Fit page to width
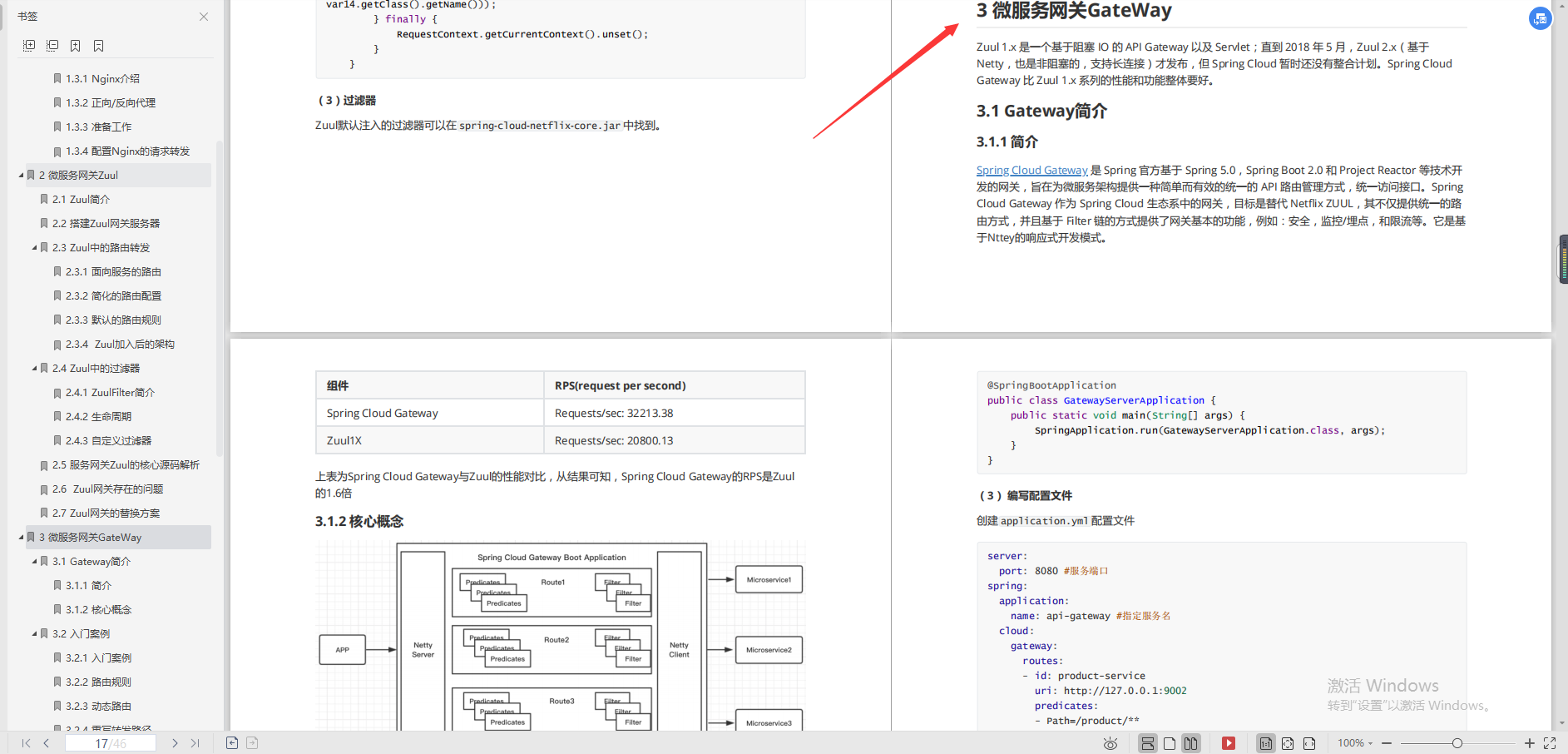1568x754 pixels. tap(1309, 743)
